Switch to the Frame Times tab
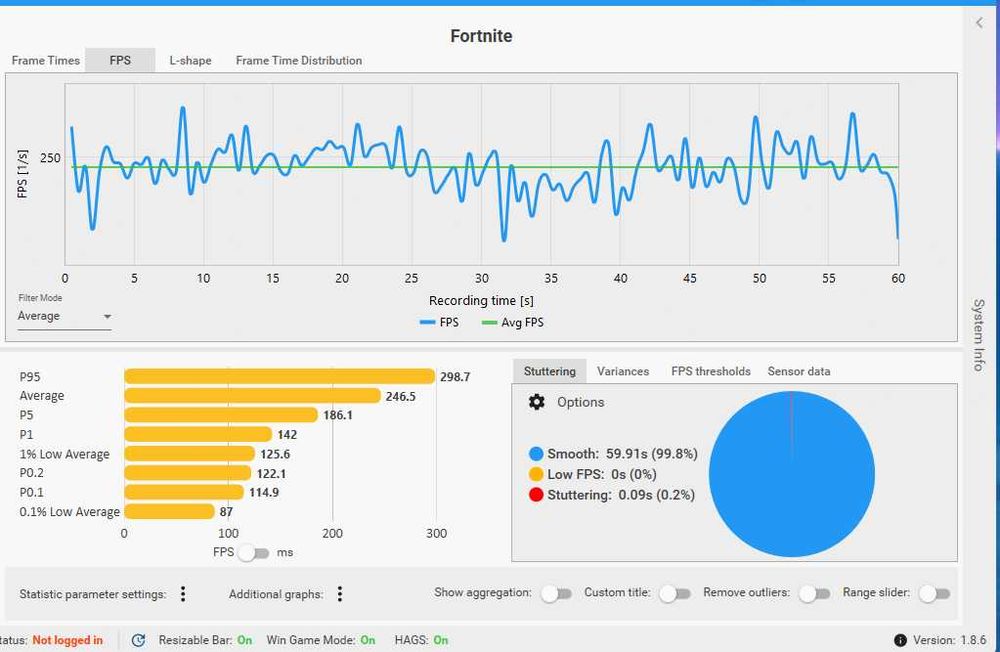Viewport: 1000px width, 652px height. (x=46, y=61)
